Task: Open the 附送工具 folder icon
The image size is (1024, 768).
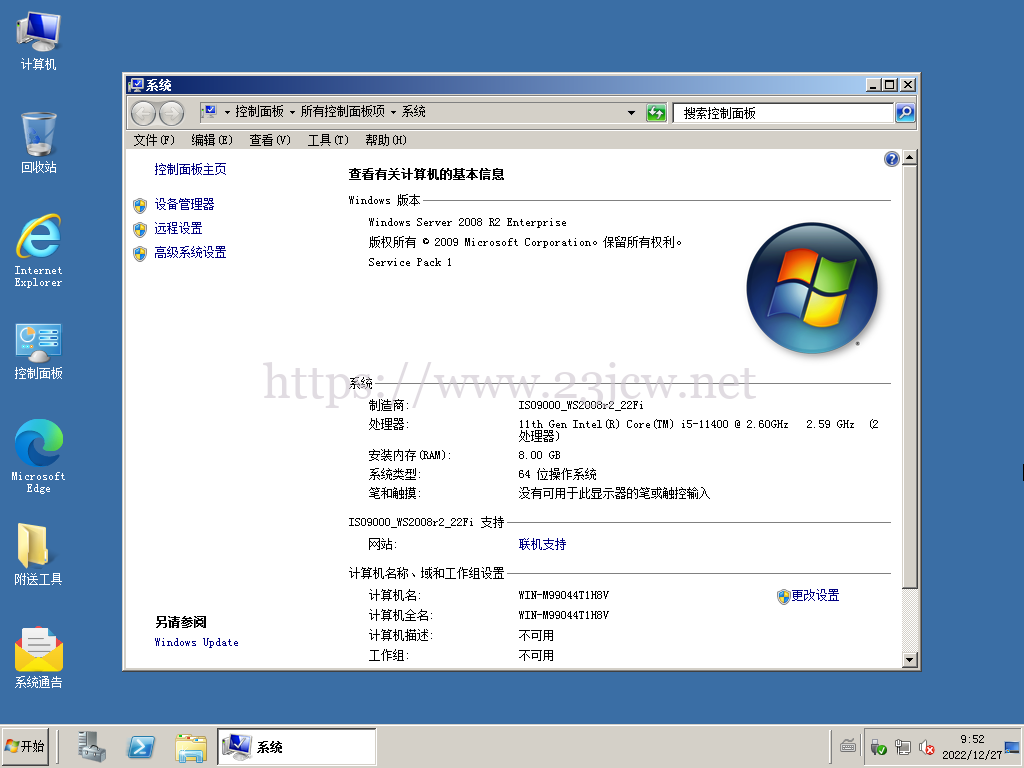Action: [x=39, y=554]
